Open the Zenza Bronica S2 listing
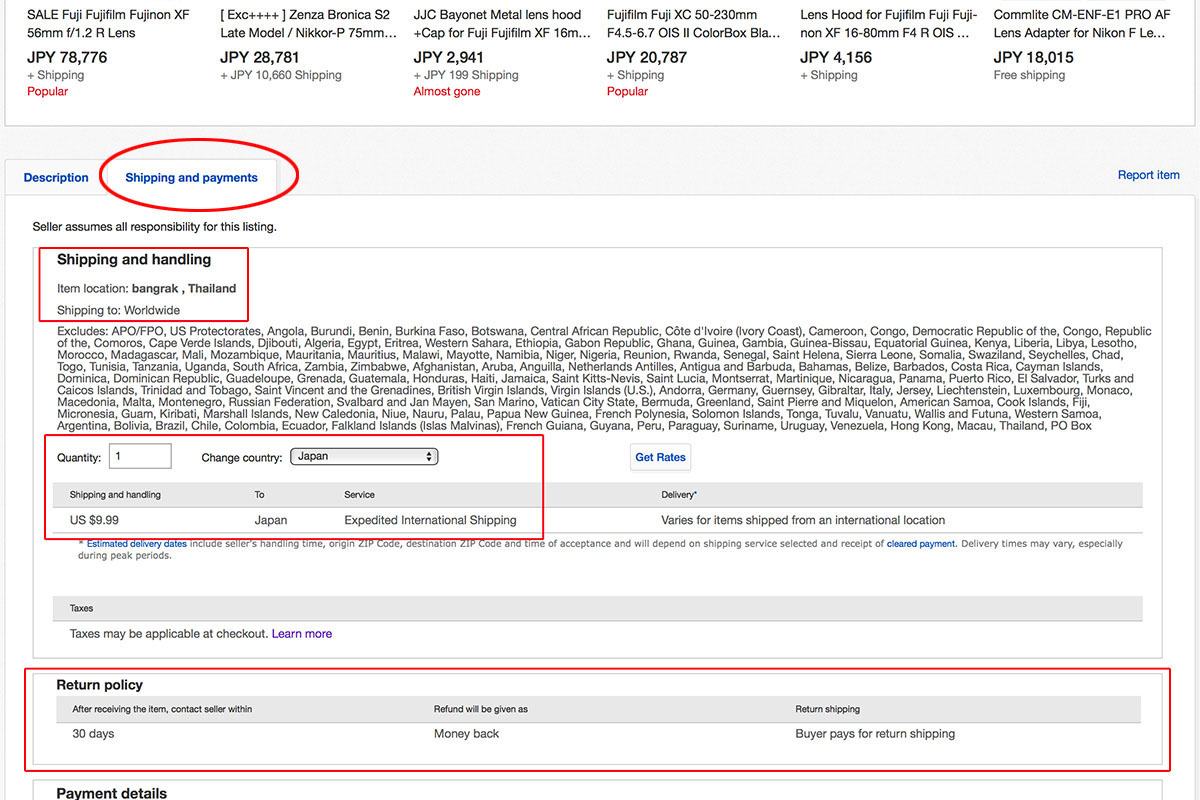Image resolution: width=1200 pixels, height=800 pixels. tap(305, 24)
